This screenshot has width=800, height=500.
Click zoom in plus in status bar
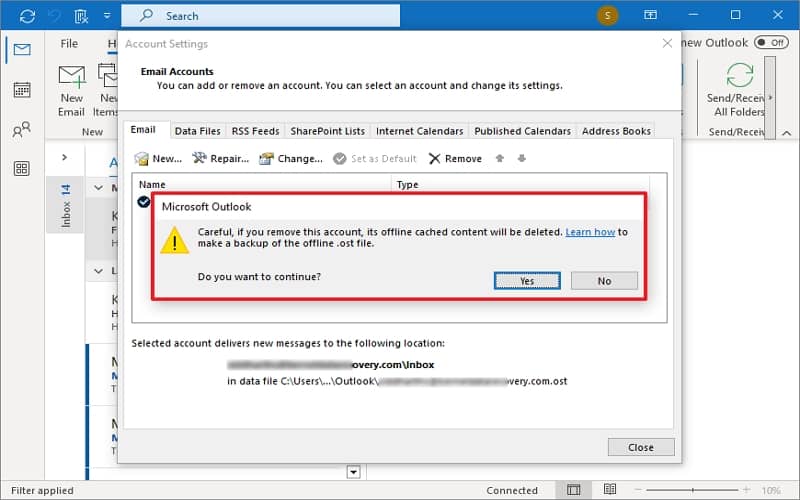coord(746,490)
